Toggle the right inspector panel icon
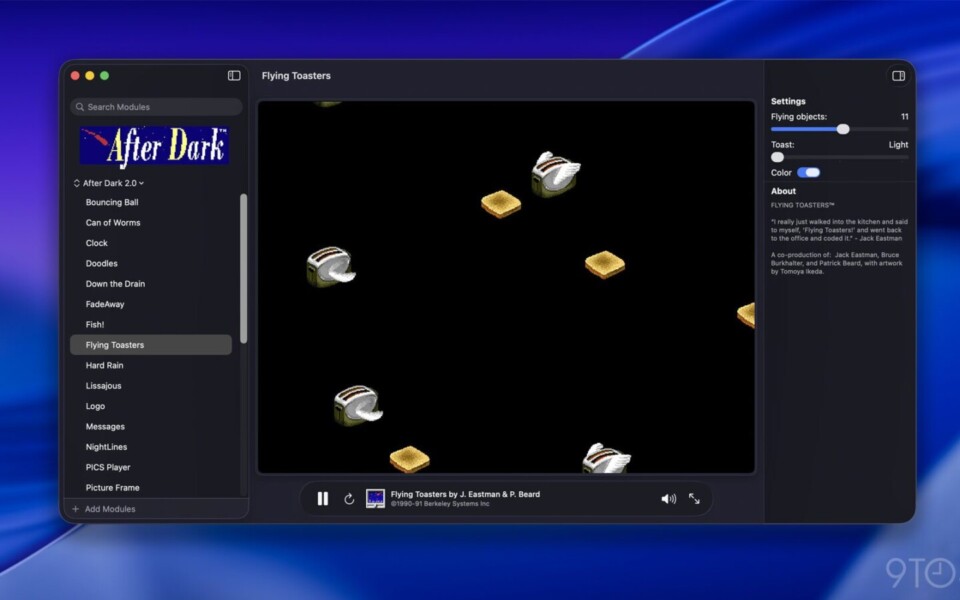This screenshot has width=960, height=600. click(898, 75)
